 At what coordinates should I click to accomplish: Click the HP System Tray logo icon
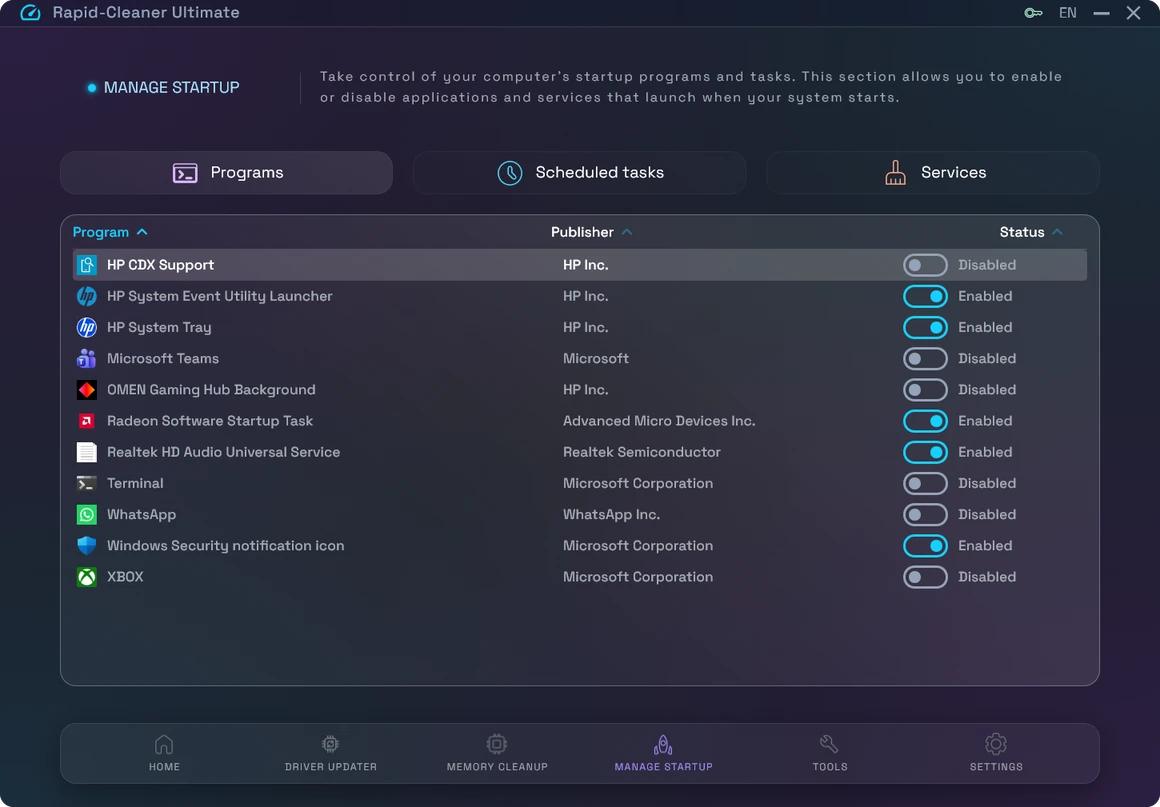pyautogui.click(x=87, y=327)
